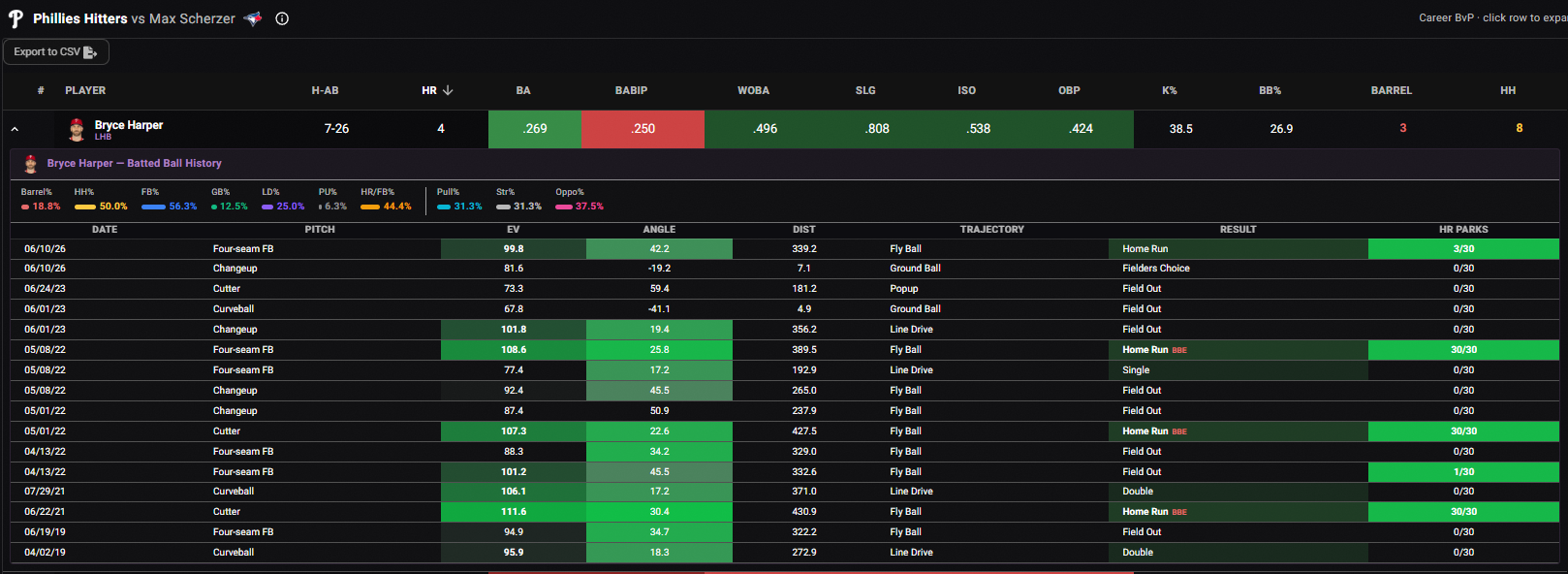
Task: Click the 3/30 HR Parks cell
Action: coord(1463,249)
